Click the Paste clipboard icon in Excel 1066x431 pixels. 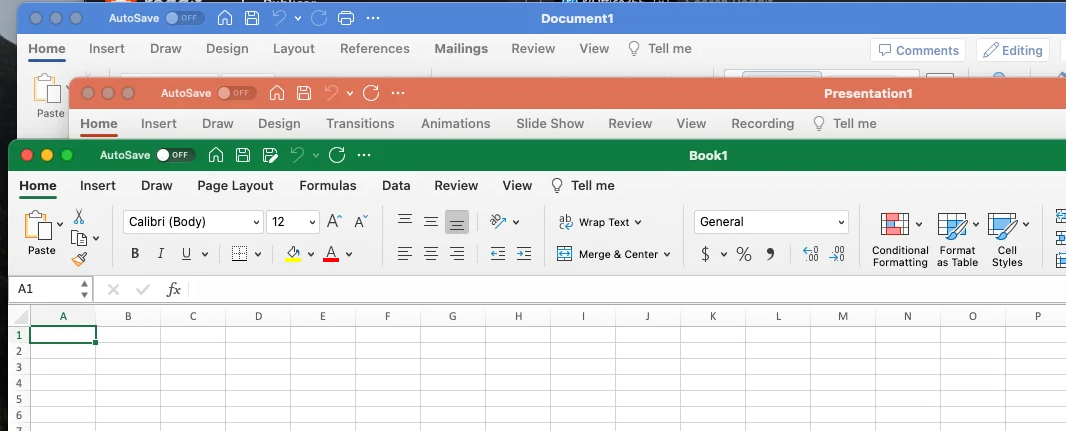tap(39, 225)
